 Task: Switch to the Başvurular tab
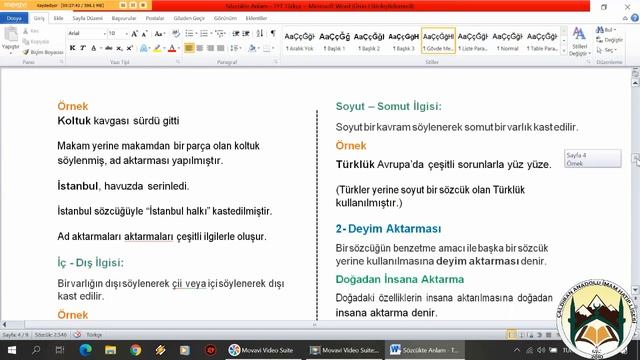124,18
